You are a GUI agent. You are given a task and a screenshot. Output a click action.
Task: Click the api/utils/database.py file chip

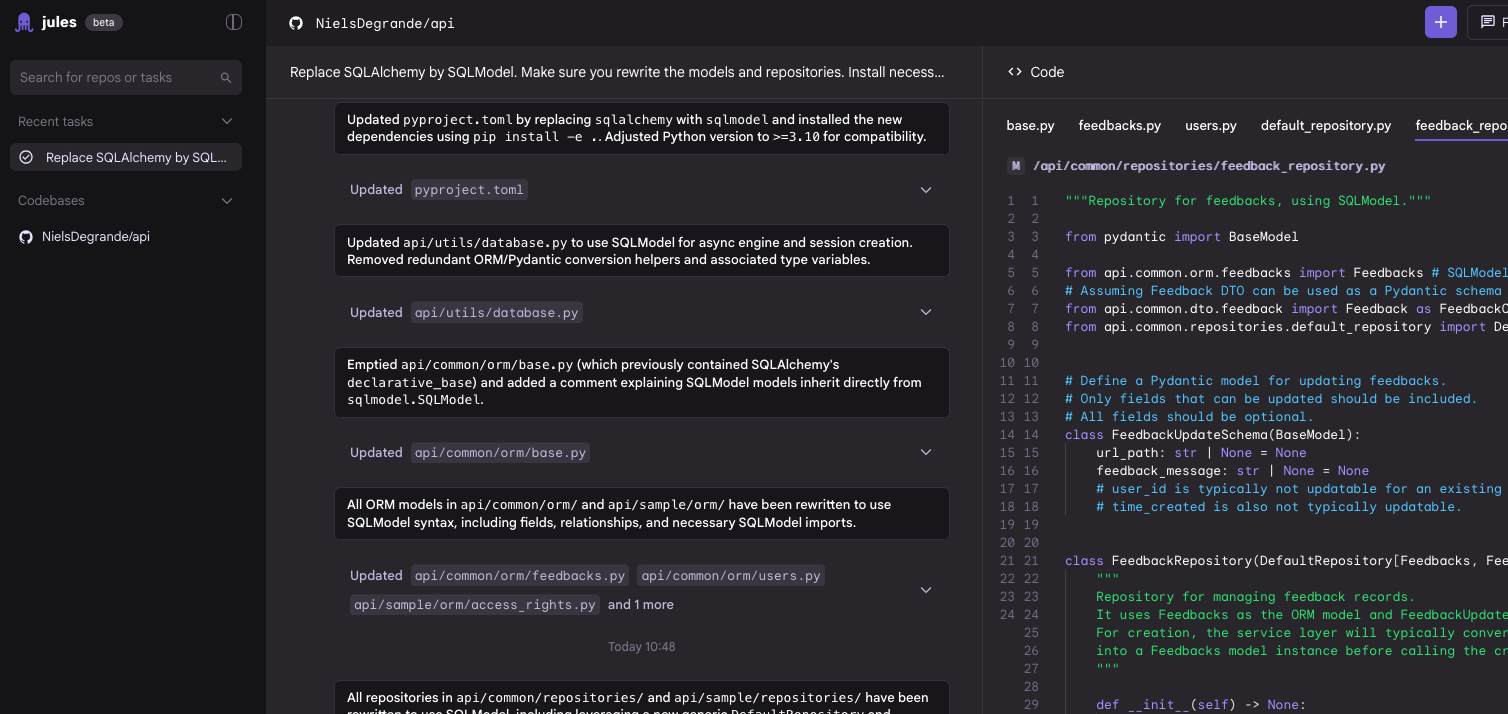coord(496,312)
